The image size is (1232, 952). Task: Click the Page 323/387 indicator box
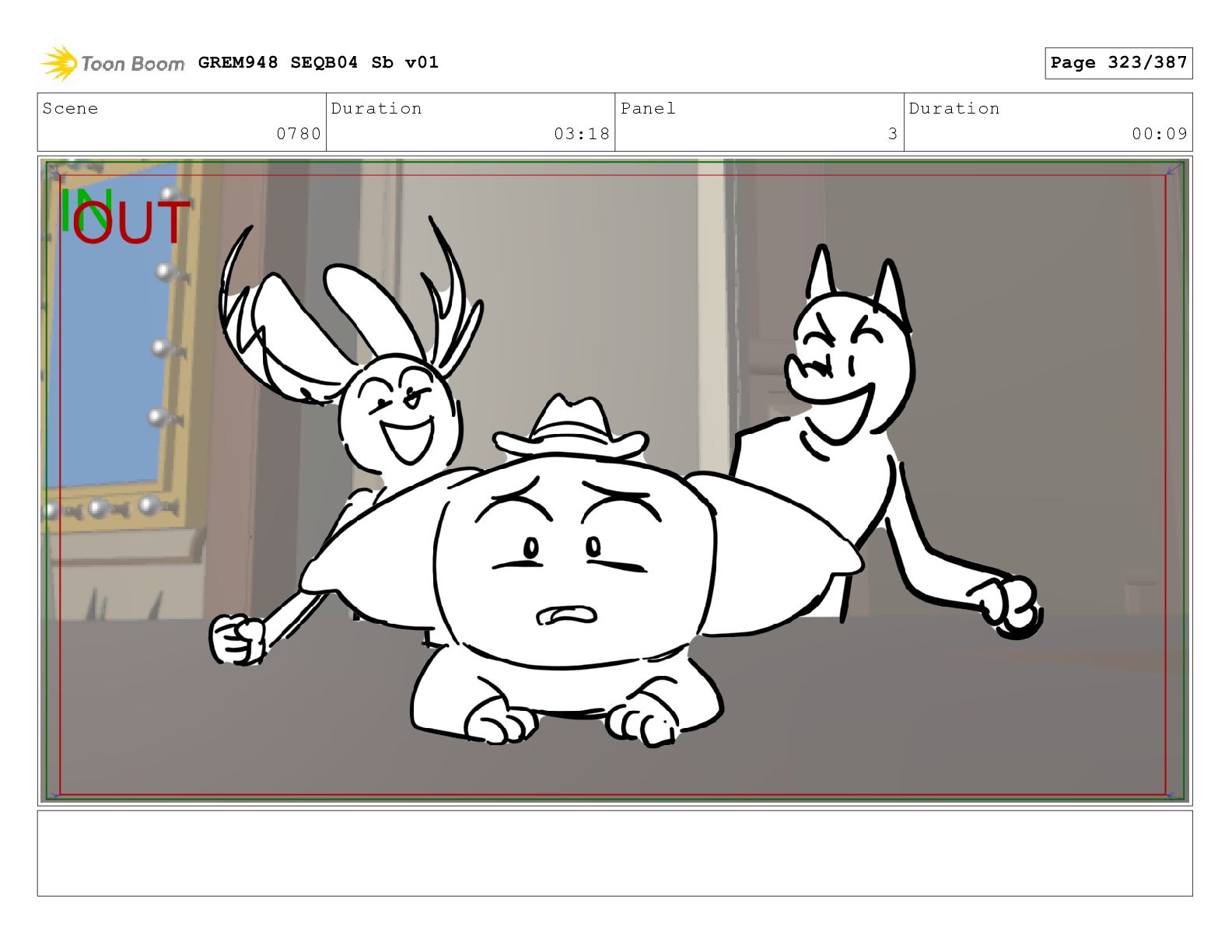click(x=1118, y=63)
